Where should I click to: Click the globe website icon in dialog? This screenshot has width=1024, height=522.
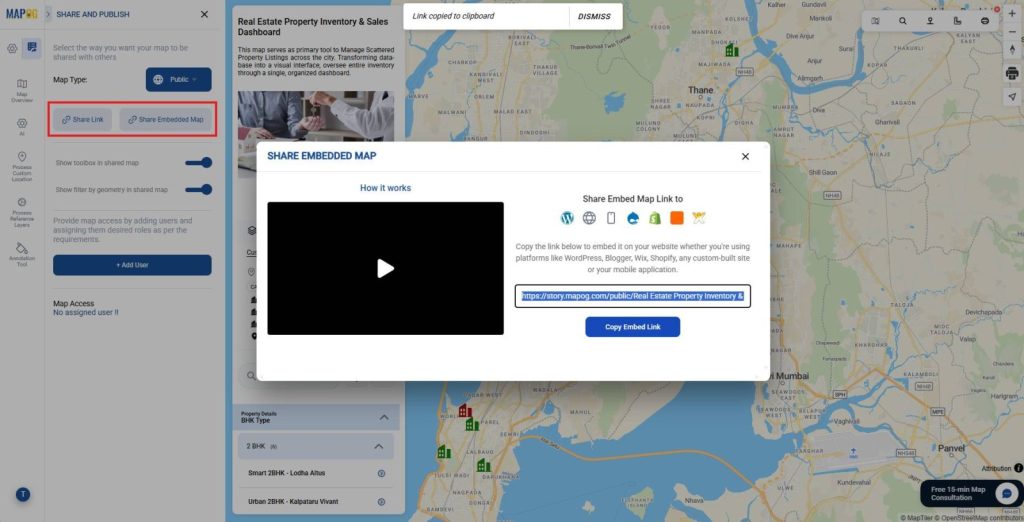[589, 218]
